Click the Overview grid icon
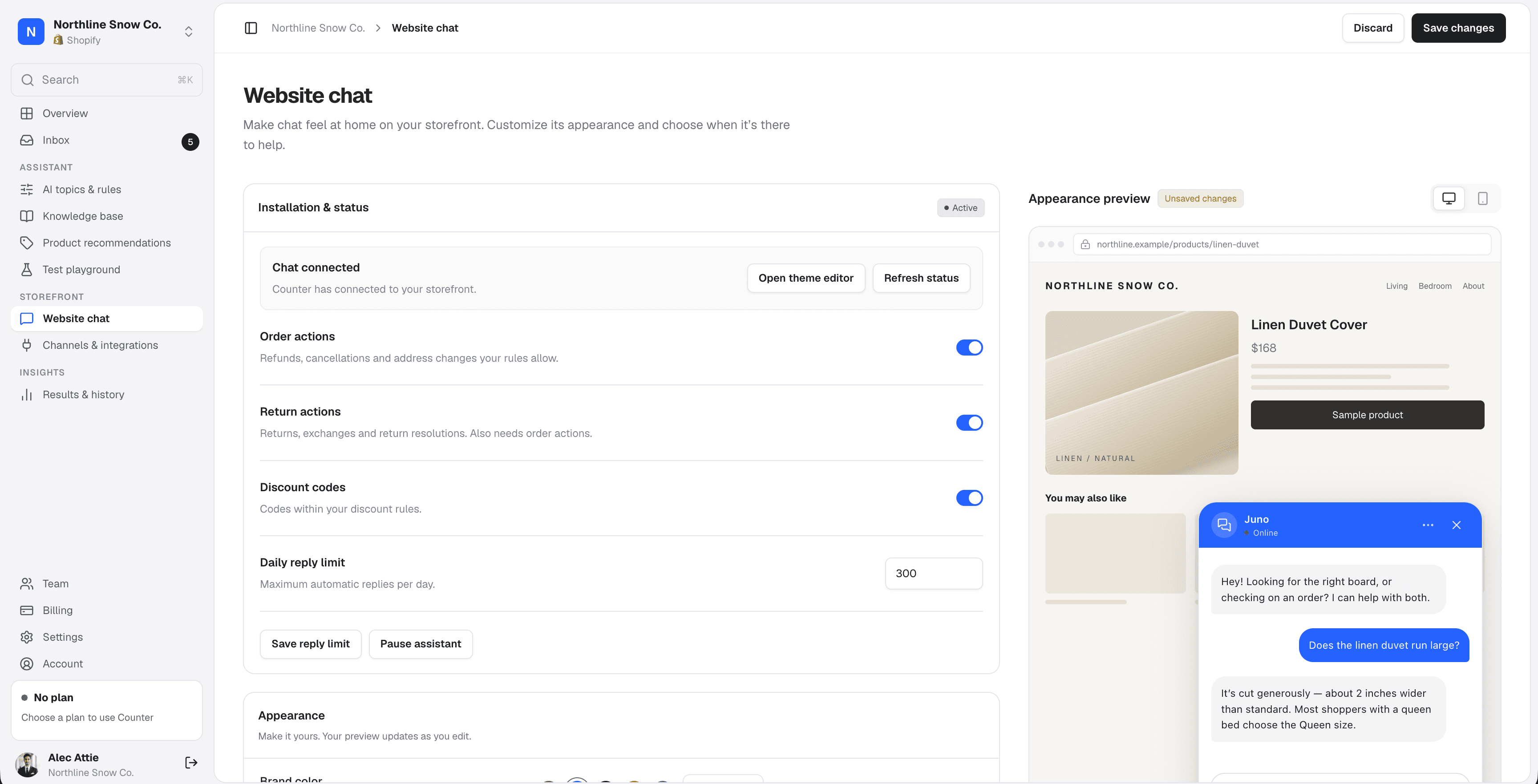 (x=27, y=113)
